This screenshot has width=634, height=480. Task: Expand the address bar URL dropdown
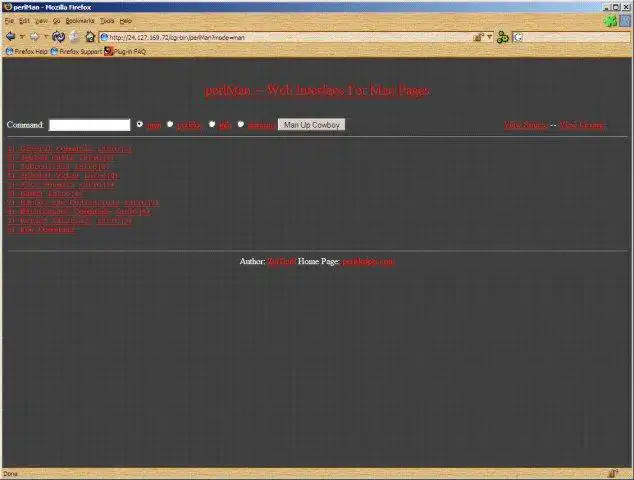tap(489, 37)
